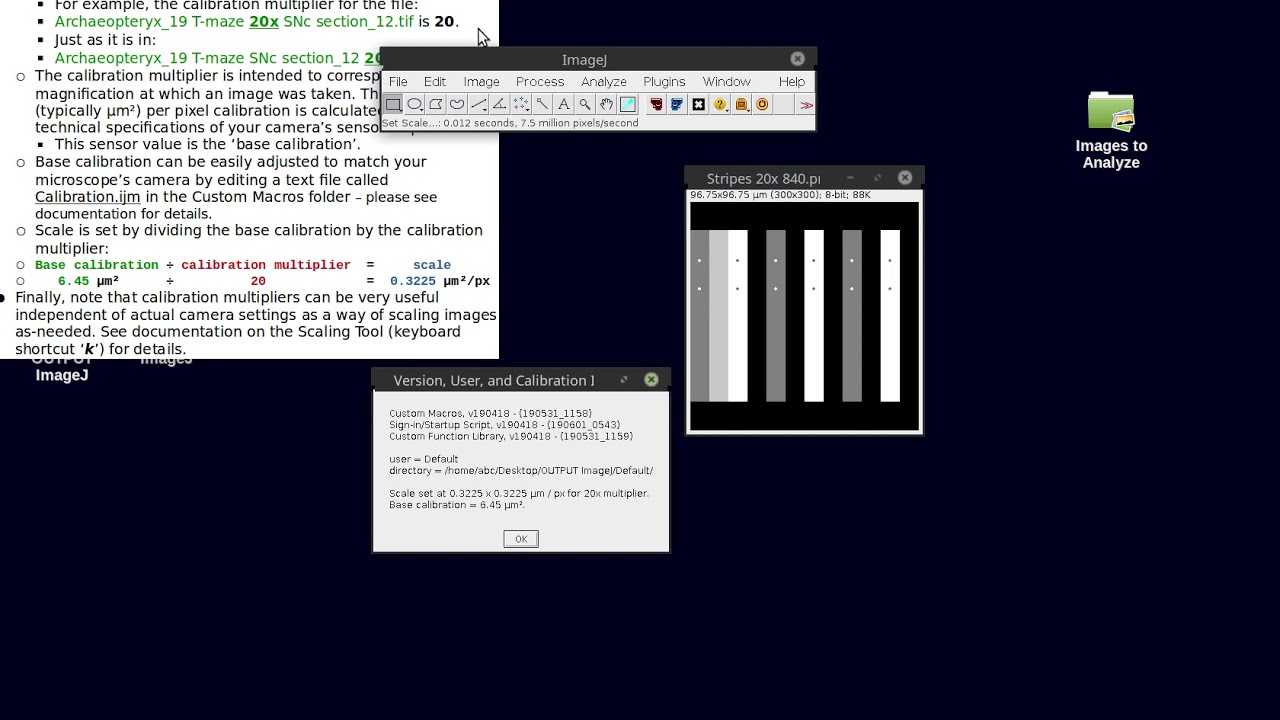Click the orange power-button macro icon
Screen dimensions: 1280x720
tap(762, 104)
